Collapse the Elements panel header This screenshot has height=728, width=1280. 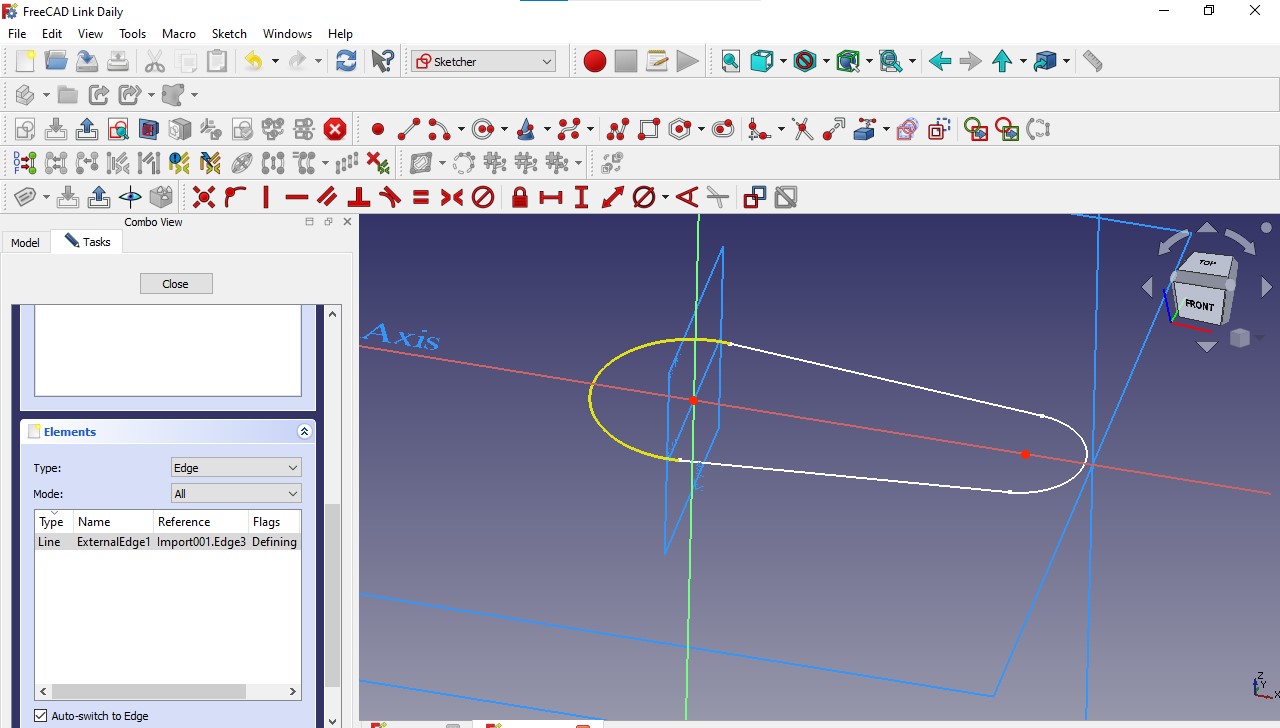point(305,431)
